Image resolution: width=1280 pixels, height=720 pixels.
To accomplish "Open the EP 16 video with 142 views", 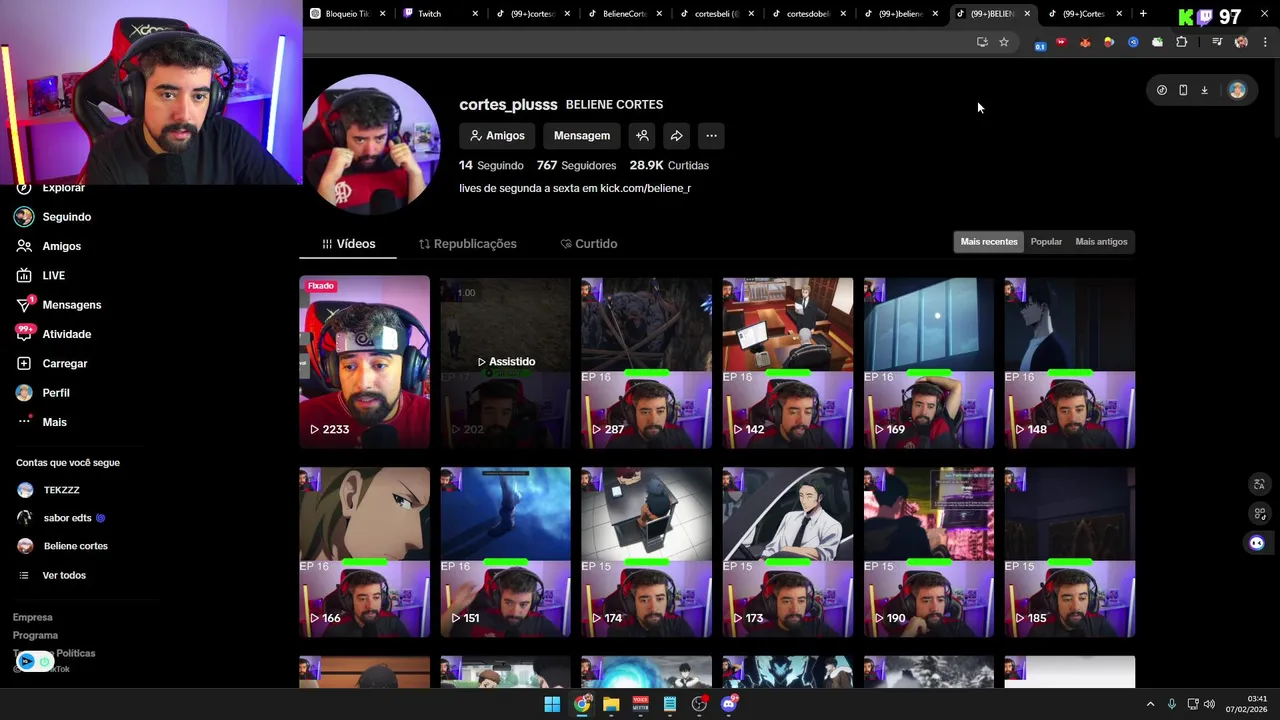I will tap(788, 363).
